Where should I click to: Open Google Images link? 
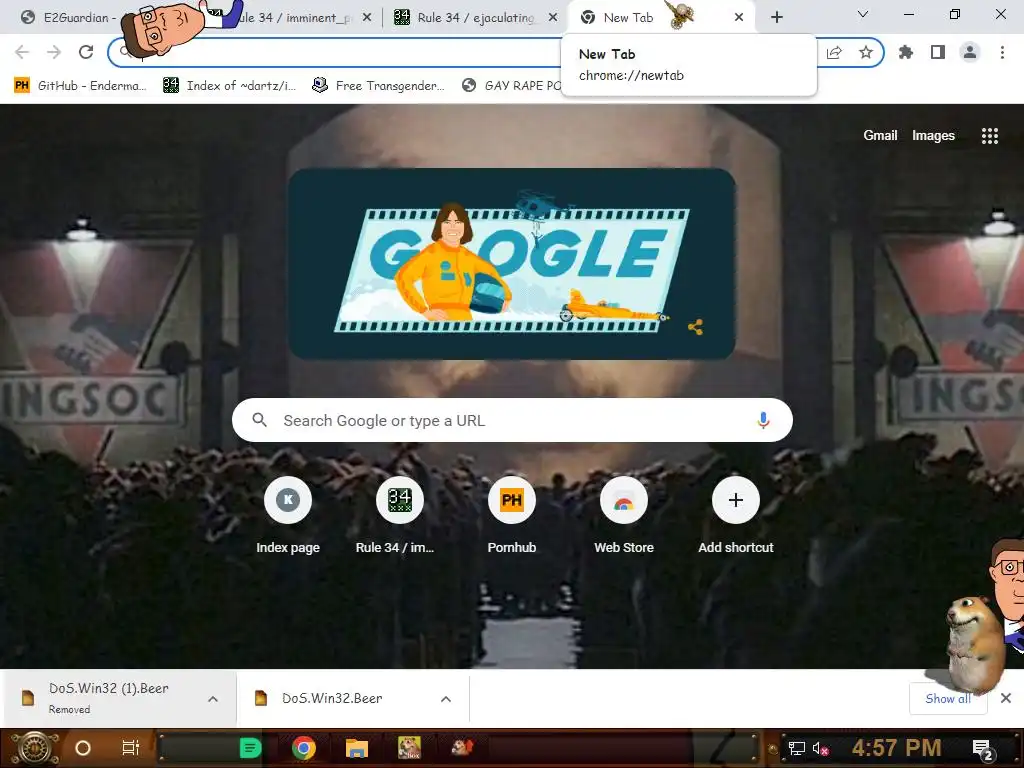pyautogui.click(x=933, y=135)
